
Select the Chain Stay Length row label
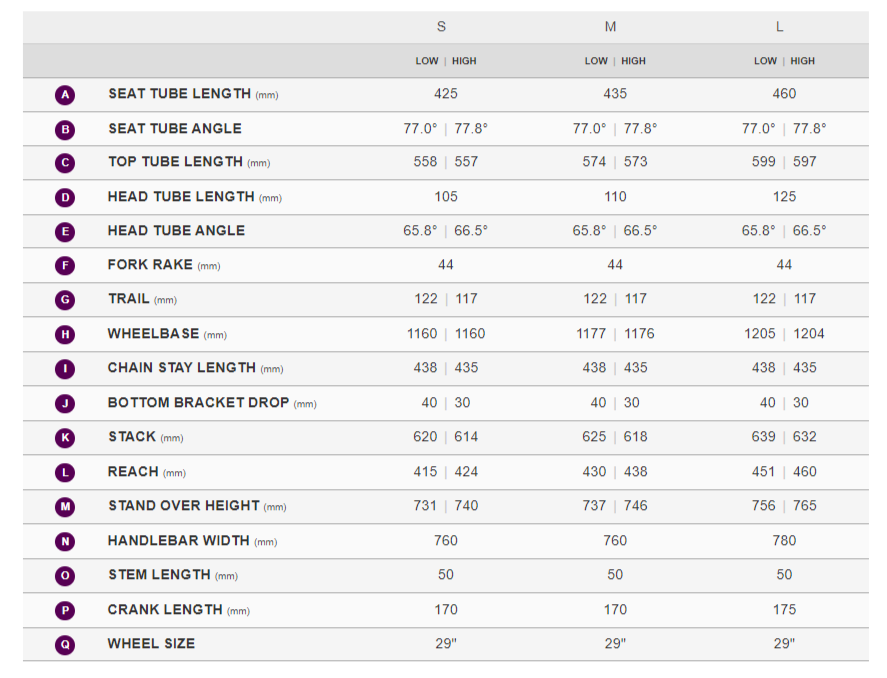click(x=182, y=368)
